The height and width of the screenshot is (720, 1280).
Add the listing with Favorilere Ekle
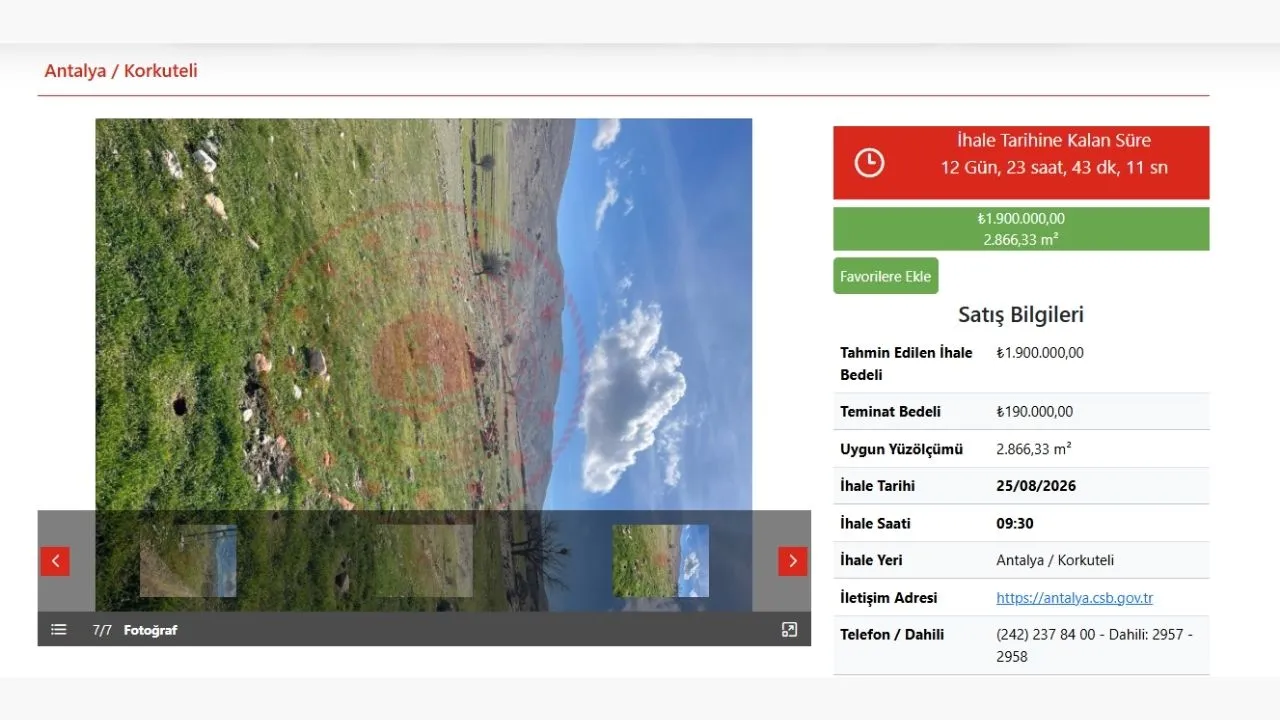(x=886, y=276)
